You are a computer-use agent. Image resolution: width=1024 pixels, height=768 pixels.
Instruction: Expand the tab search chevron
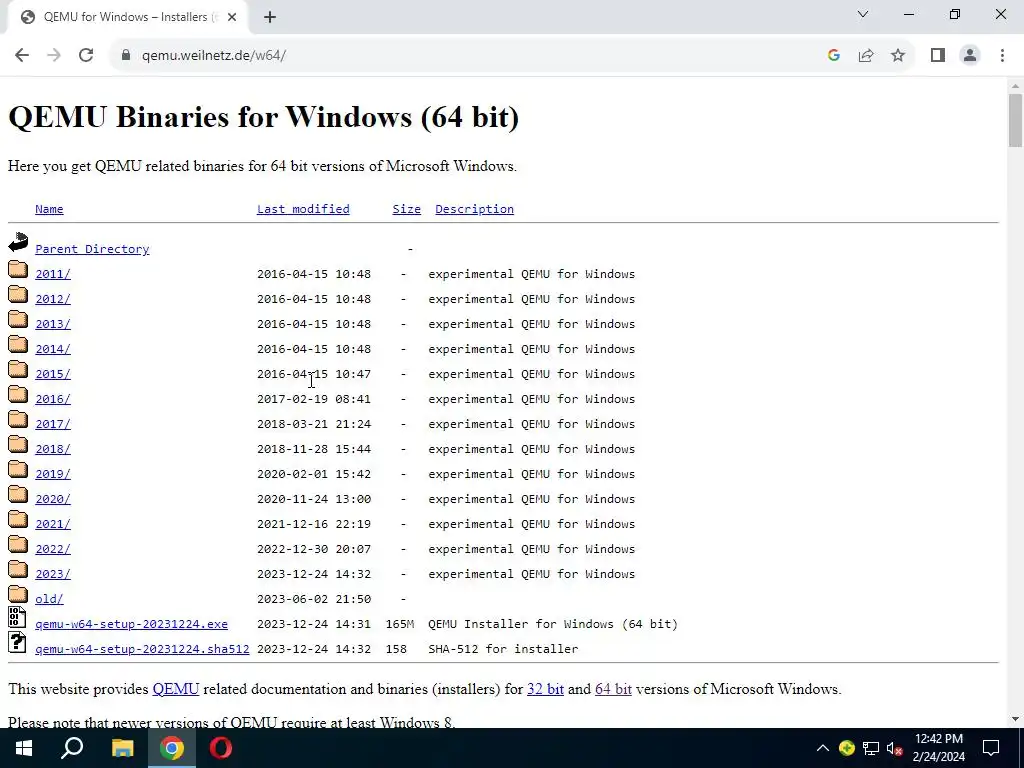(863, 14)
